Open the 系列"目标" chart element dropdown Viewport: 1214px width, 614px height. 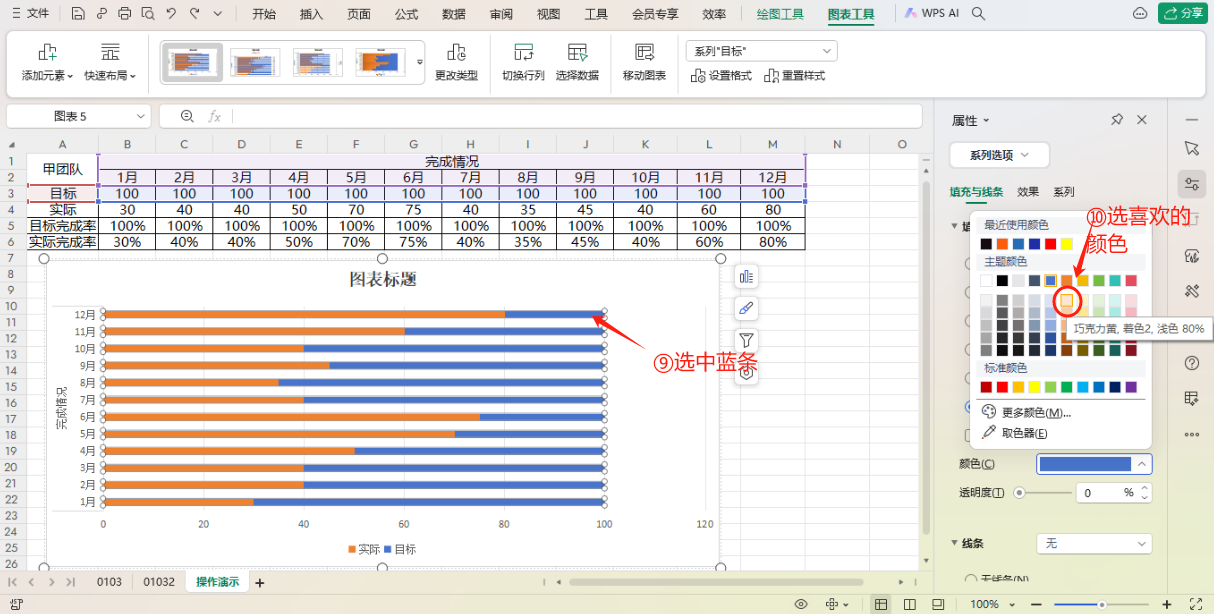pyautogui.click(x=761, y=51)
